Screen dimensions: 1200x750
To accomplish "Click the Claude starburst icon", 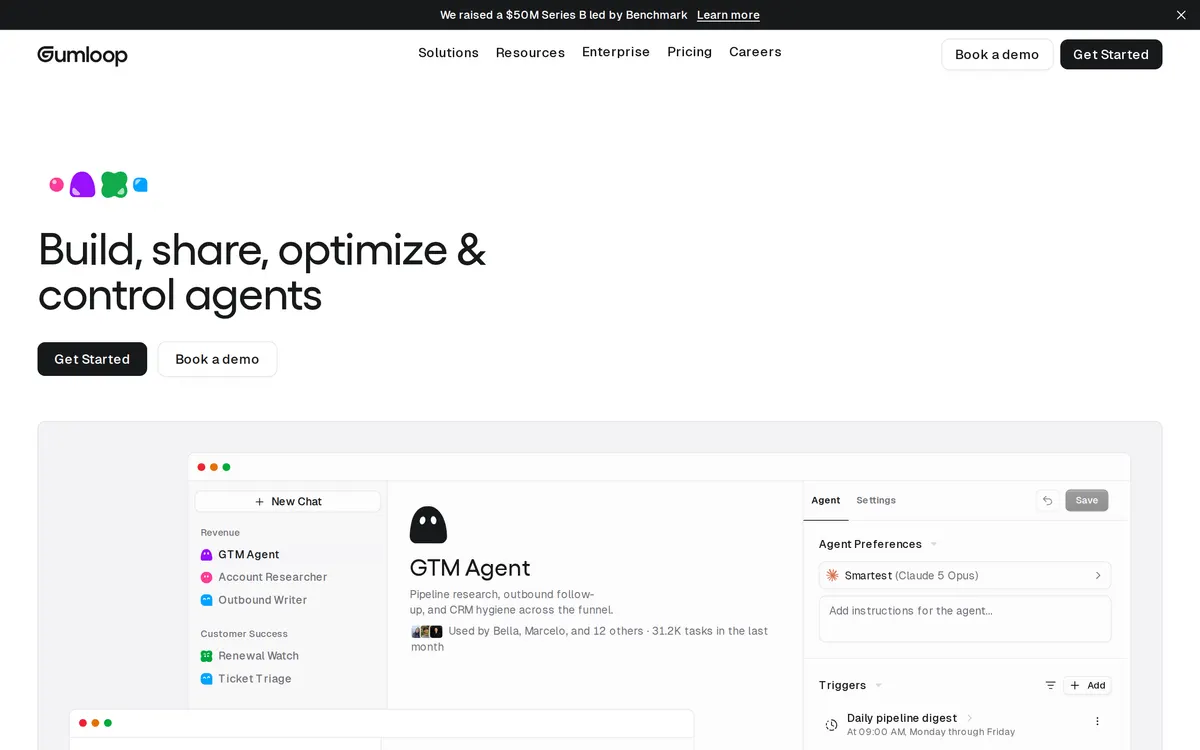I will coord(832,576).
